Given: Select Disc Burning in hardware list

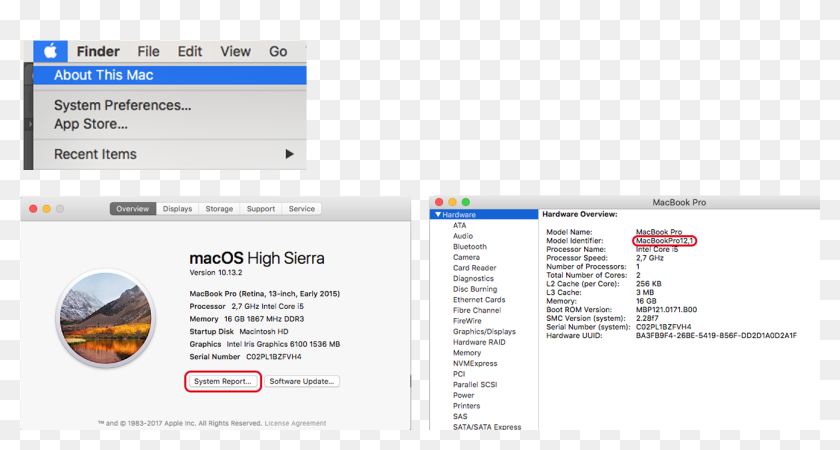Looking at the screenshot, I should pyautogui.click(x=475, y=289).
